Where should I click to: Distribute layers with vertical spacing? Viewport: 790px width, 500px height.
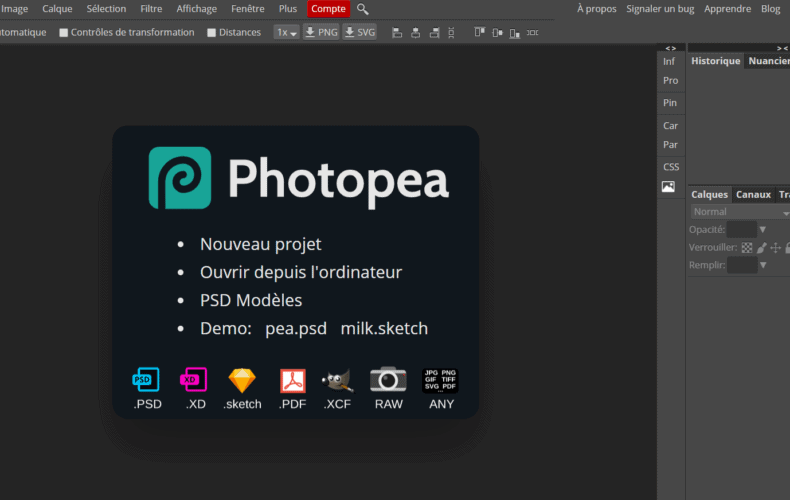[x=451, y=33]
